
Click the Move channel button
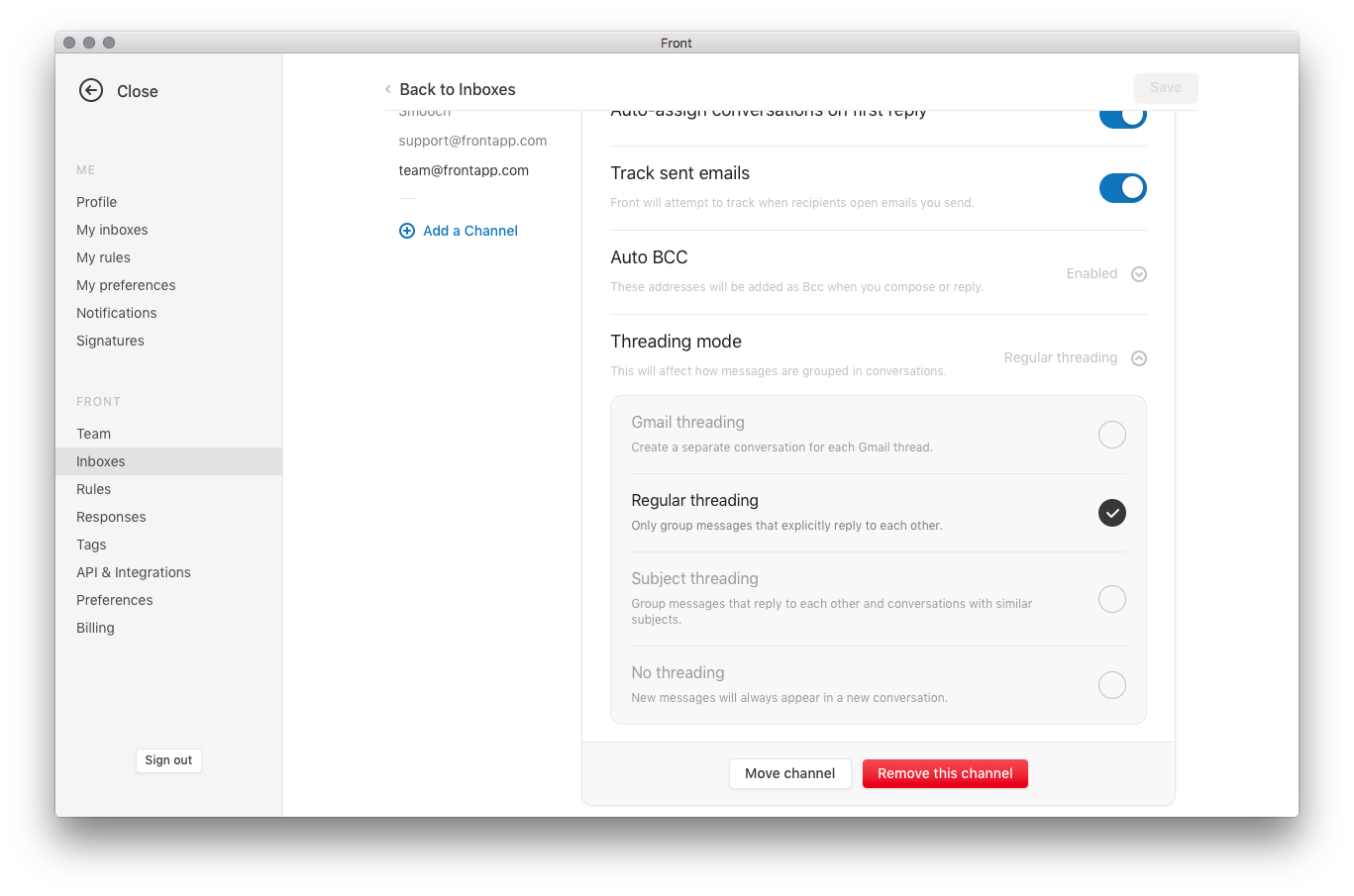(x=789, y=773)
